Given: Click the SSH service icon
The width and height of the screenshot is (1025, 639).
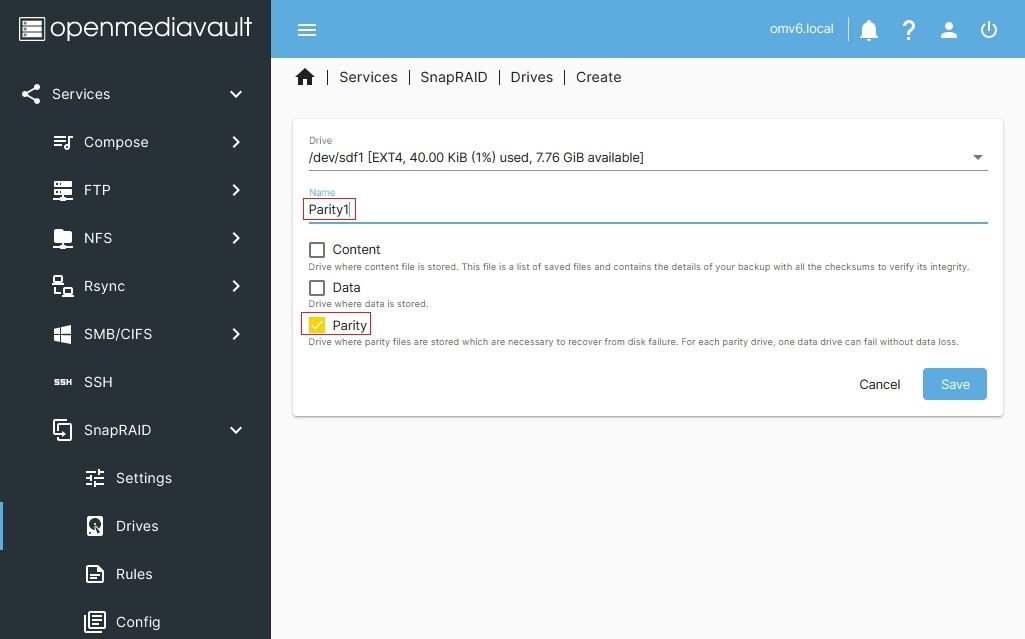Looking at the screenshot, I should [x=62, y=382].
